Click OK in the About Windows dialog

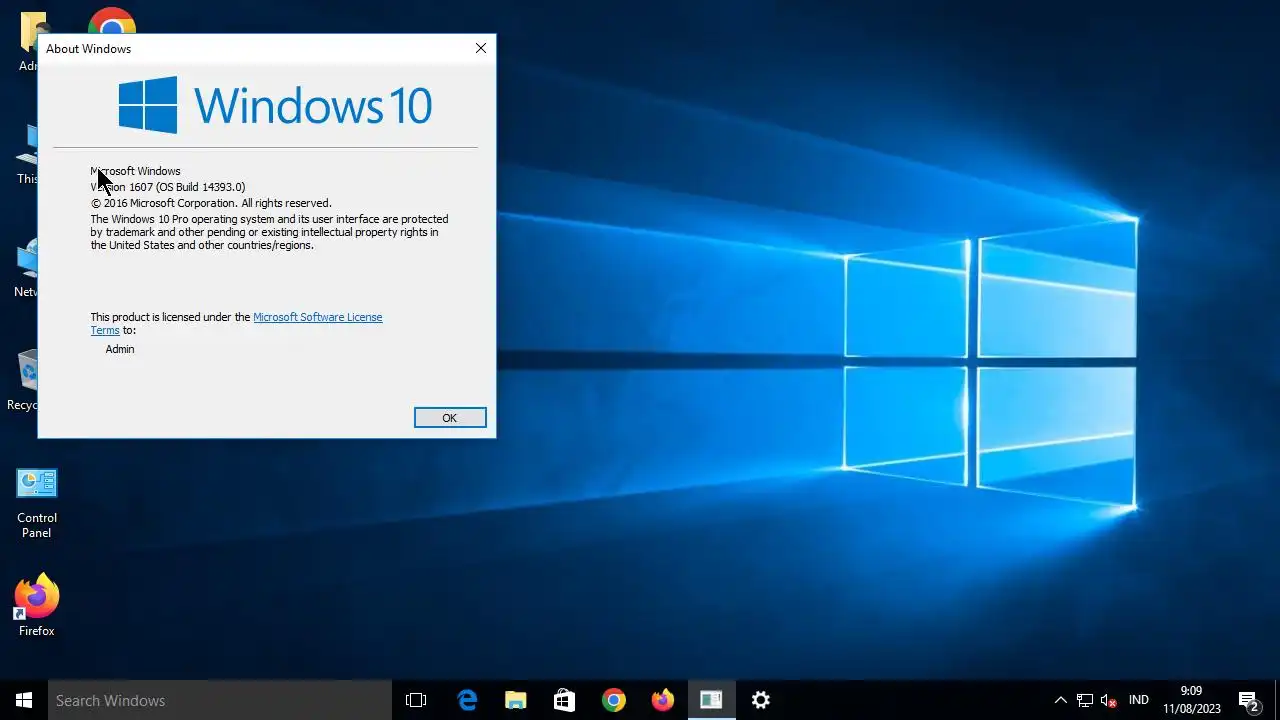(x=450, y=418)
